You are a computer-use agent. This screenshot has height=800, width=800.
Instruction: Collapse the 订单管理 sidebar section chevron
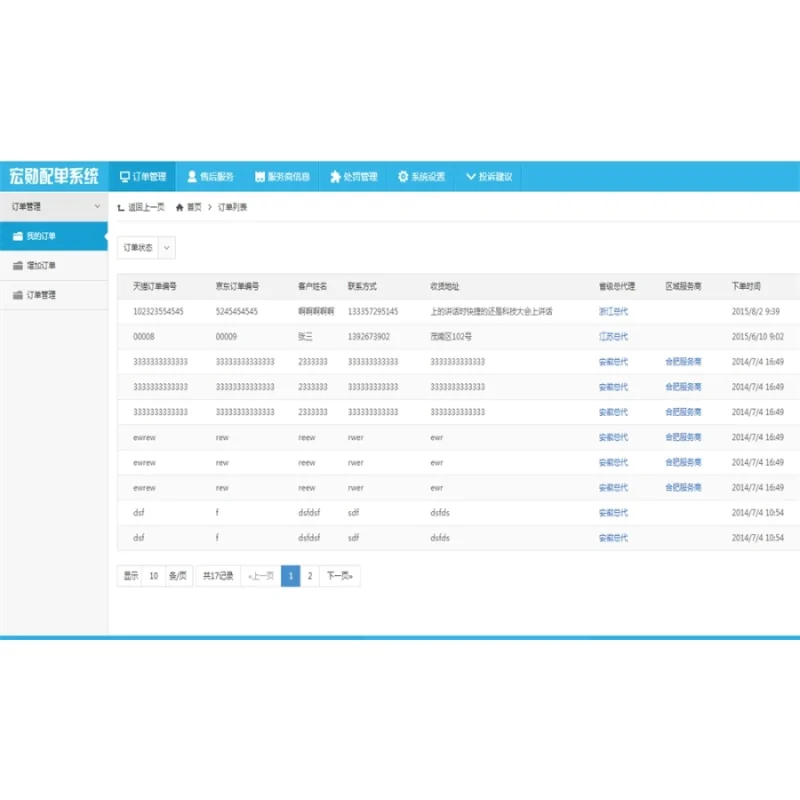click(x=97, y=206)
